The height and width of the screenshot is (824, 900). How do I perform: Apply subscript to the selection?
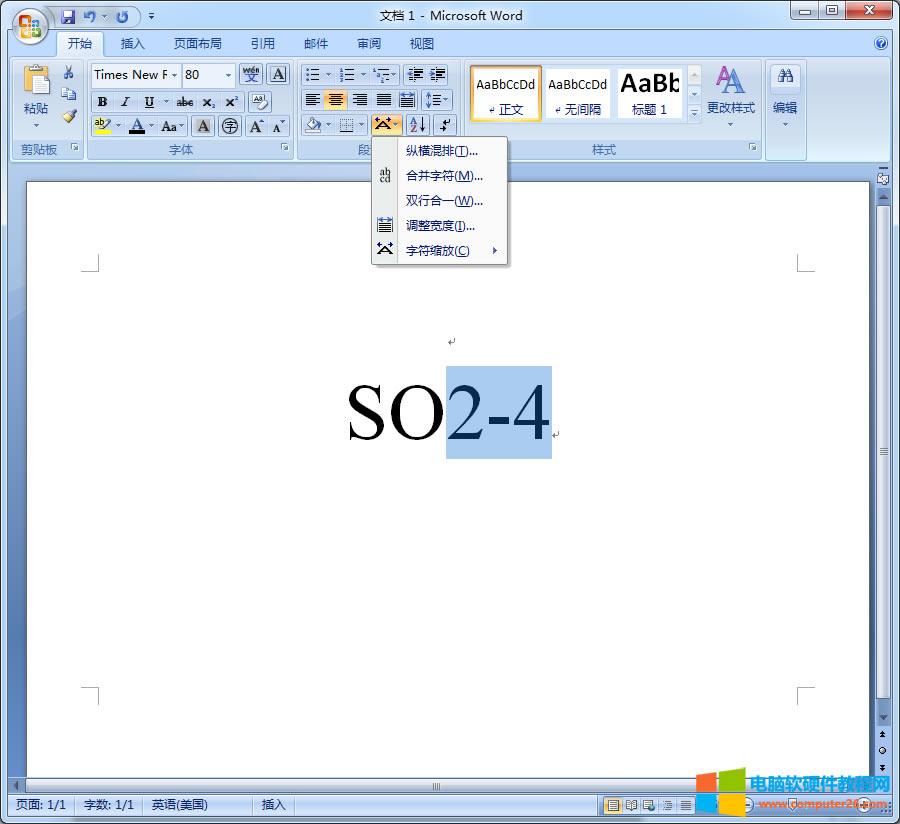click(x=208, y=102)
